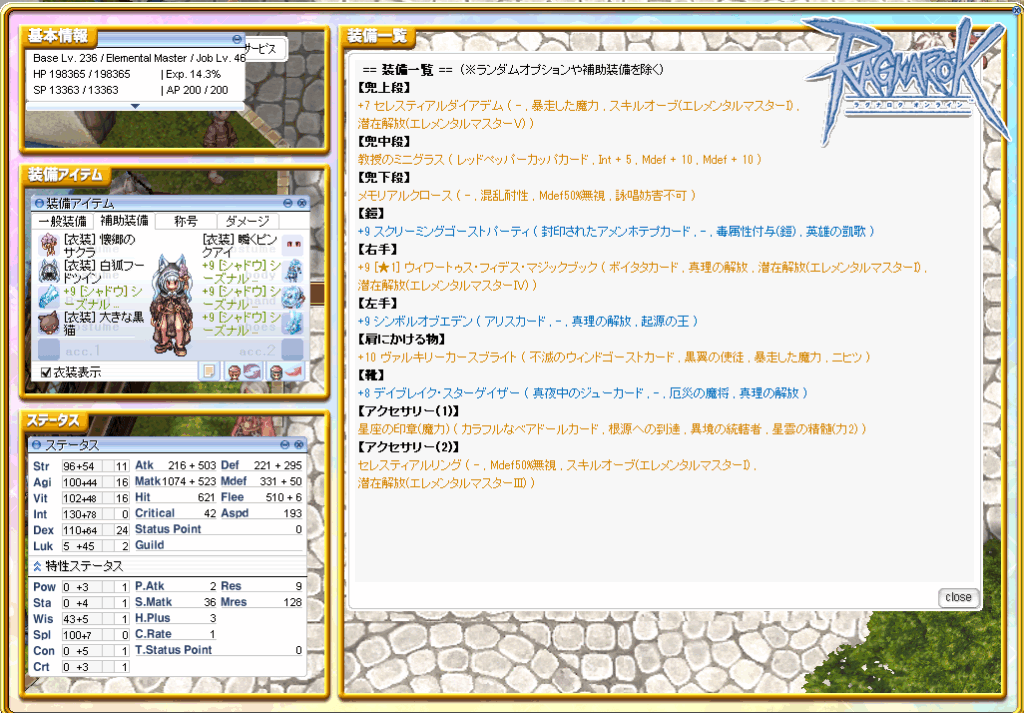Close the ステータス status window
Image resolution: width=1024 pixels, height=713 pixels.
click(x=299, y=445)
